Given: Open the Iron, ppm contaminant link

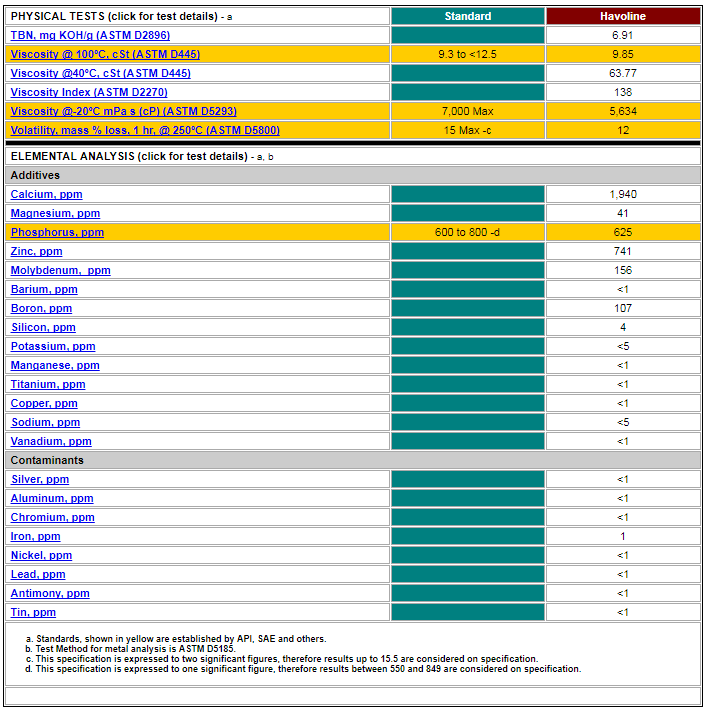Looking at the screenshot, I should 35,536.
